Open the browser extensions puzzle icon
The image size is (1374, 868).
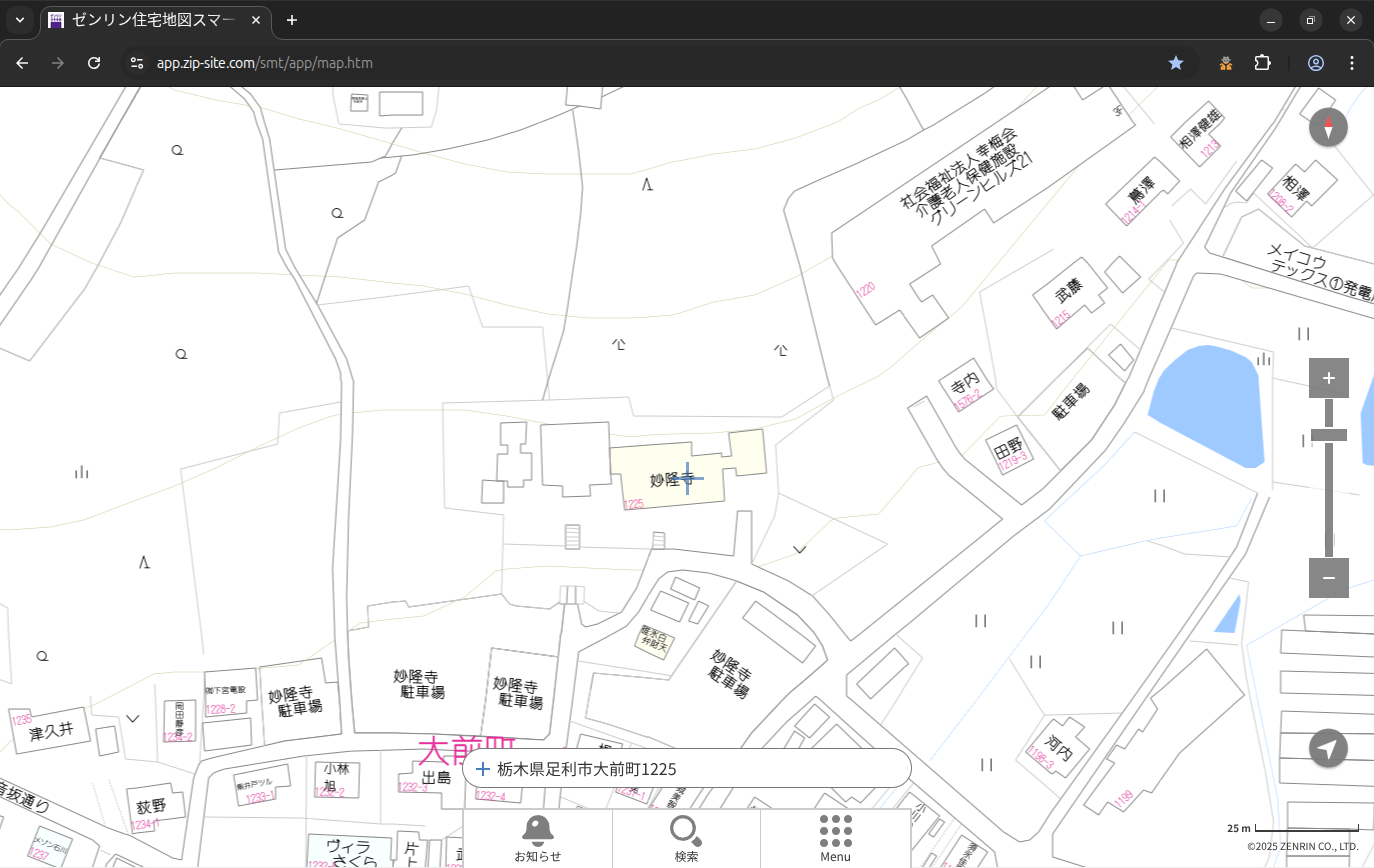click(x=1262, y=63)
